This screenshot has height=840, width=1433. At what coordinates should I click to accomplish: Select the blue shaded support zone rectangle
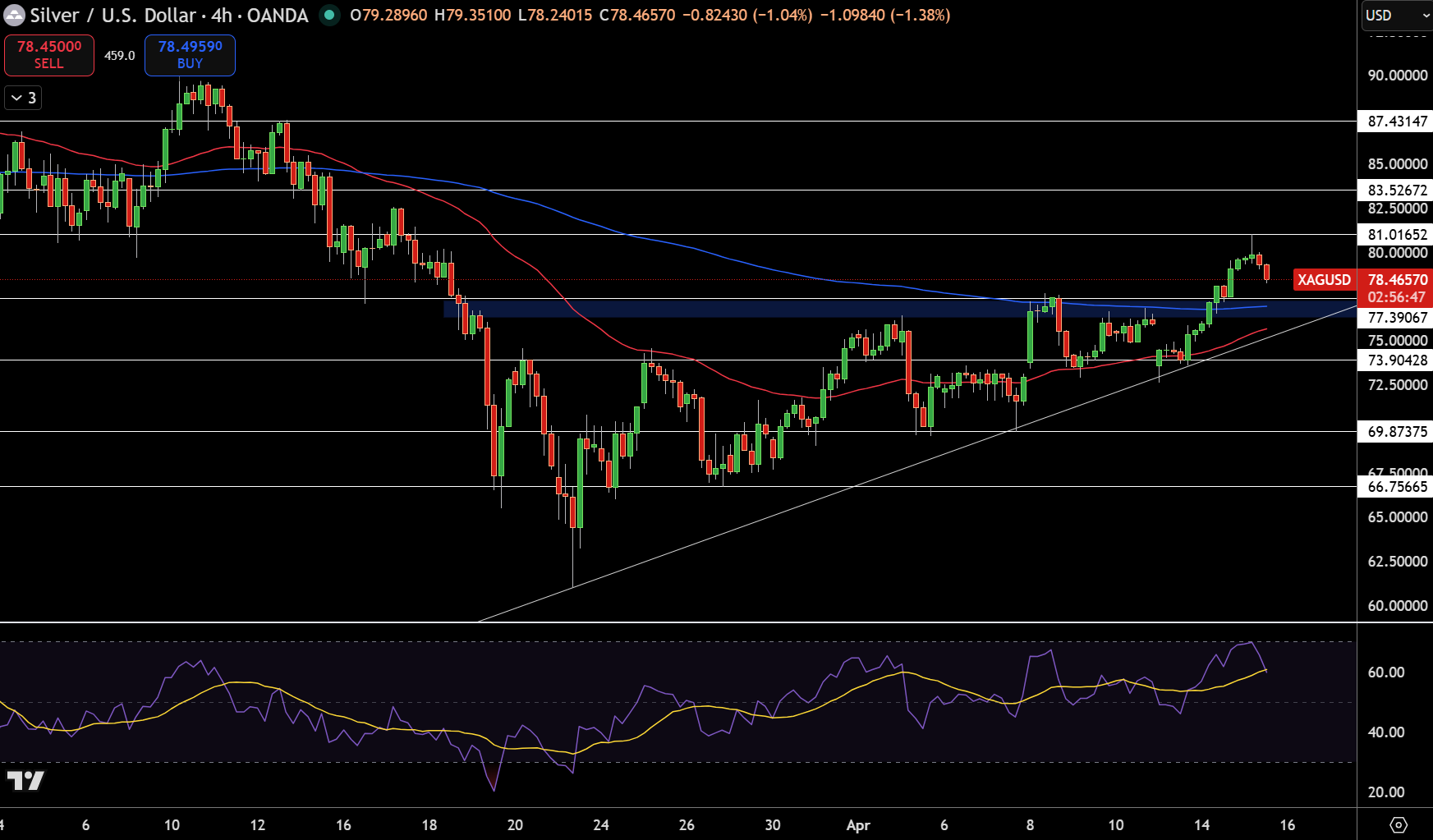[x=899, y=309]
